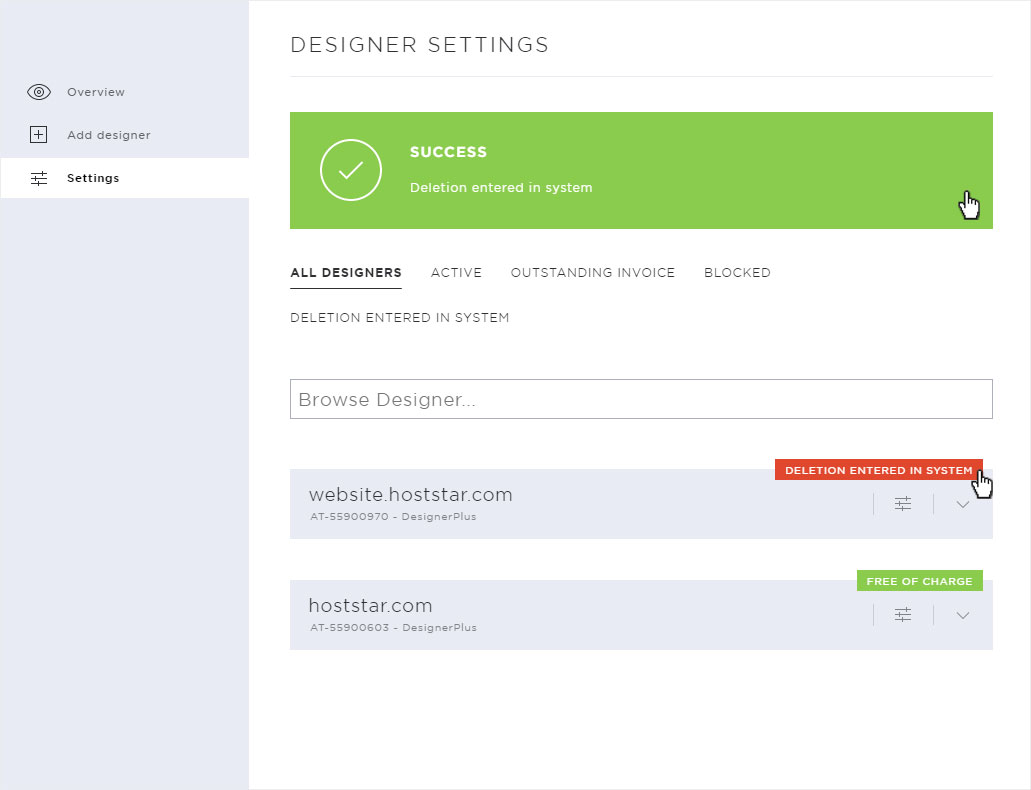Open the Outstanding Invoice tab
This screenshot has height=790, width=1031.
[593, 273]
